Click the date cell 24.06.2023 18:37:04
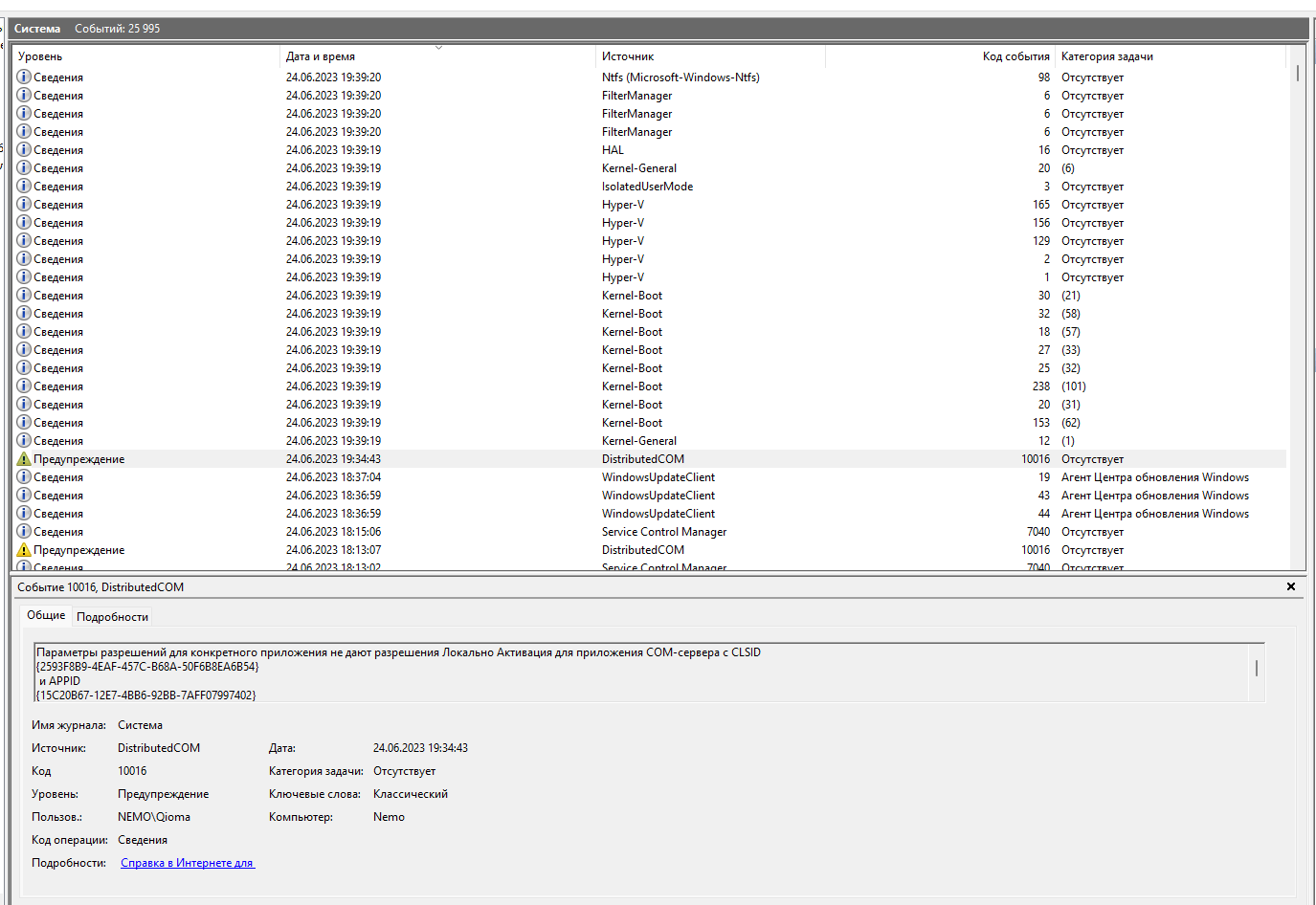 333,477
